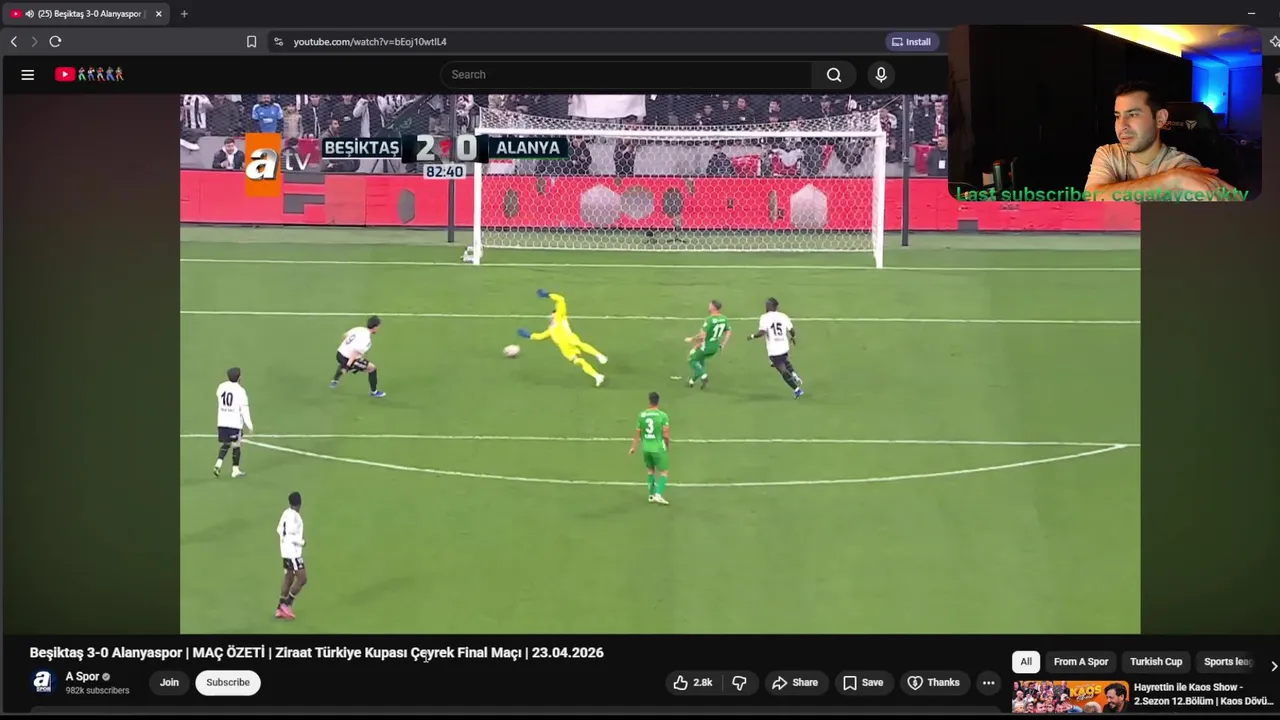This screenshot has height=720, width=1280.
Task: Open the A Spor channel avatar
Action: 42,682
